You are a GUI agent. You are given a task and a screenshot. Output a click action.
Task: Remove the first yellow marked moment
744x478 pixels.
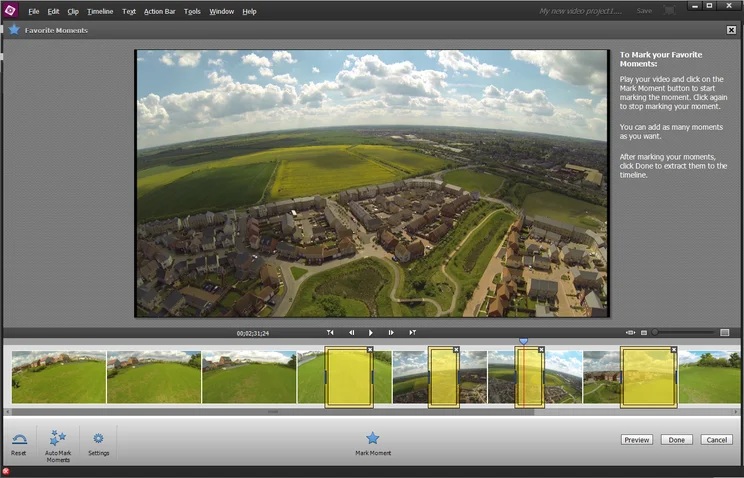(370, 349)
